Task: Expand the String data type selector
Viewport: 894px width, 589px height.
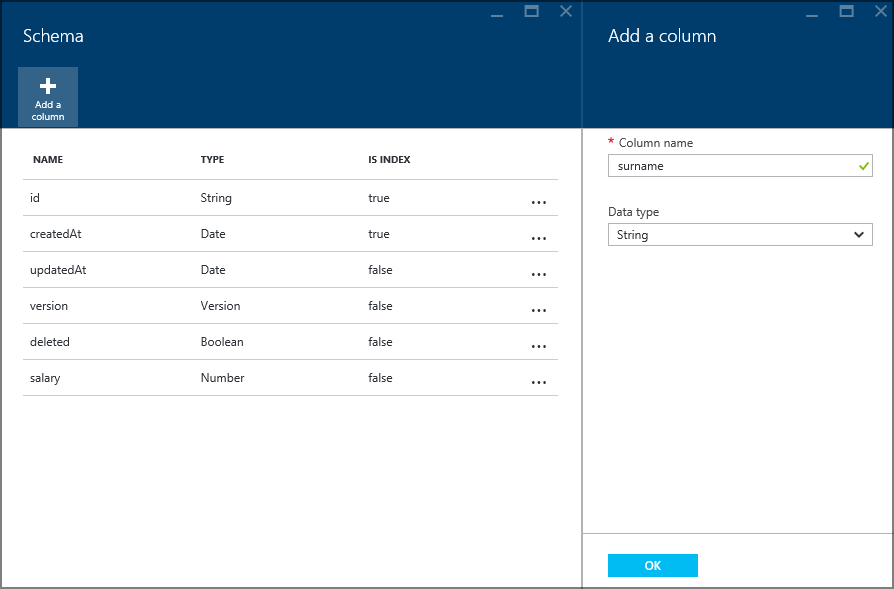Action: 740,234
